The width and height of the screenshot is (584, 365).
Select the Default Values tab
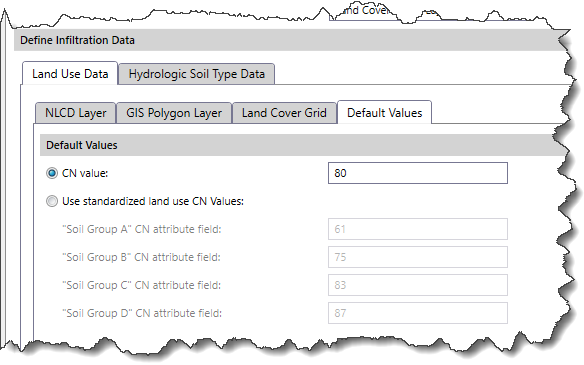tap(384, 112)
